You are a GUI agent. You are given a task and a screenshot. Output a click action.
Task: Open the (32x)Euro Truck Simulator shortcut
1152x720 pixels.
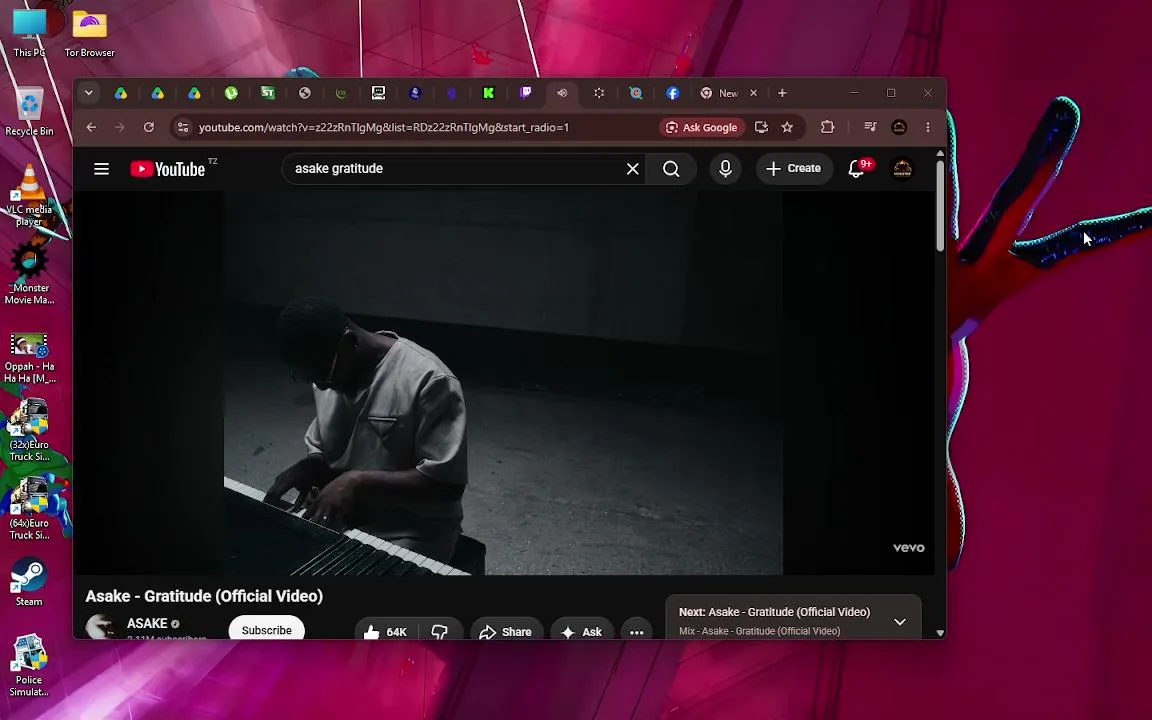[29, 431]
